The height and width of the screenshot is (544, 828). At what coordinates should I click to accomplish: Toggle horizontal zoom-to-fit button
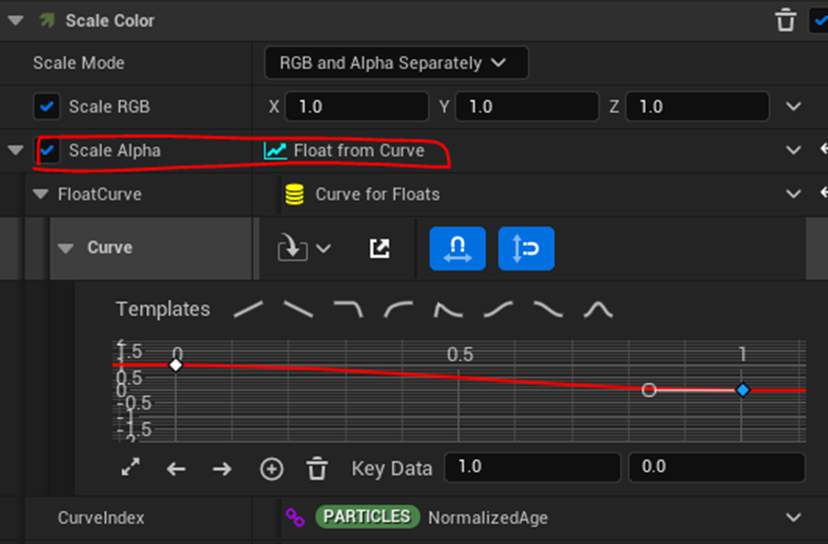pyautogui.click(x=457, y=248)
